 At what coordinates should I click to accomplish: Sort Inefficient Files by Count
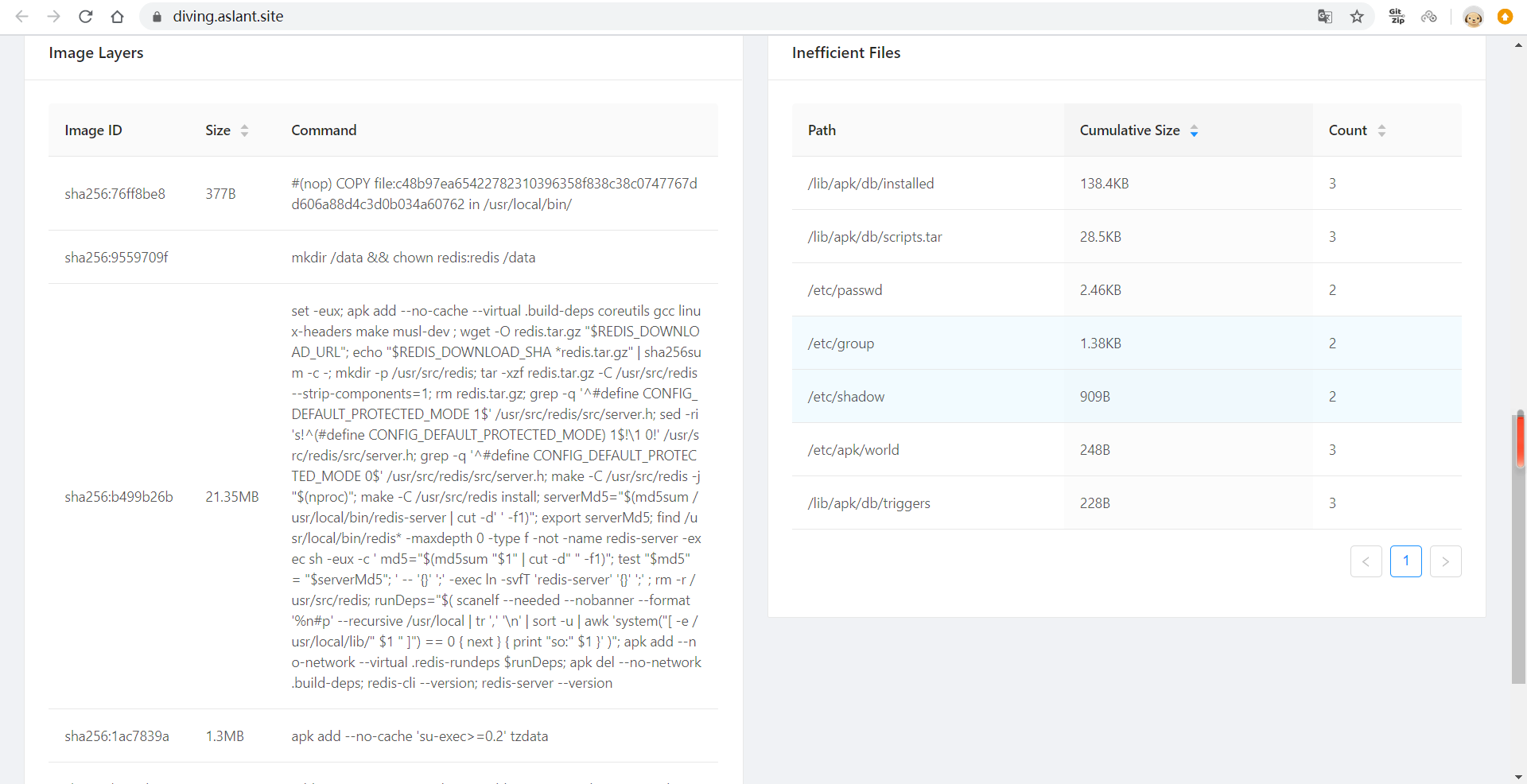(x=1381, y=130)
